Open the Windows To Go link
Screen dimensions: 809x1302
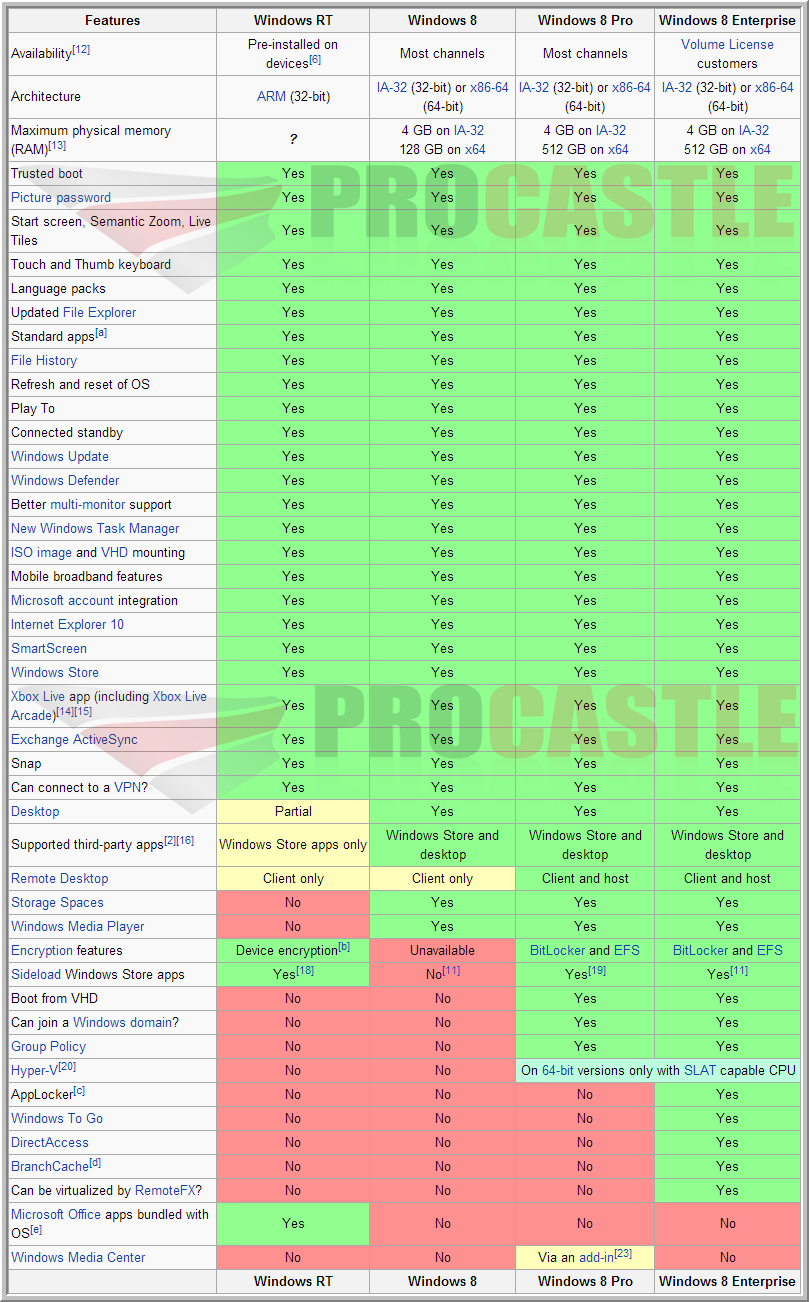[57, 1119]
